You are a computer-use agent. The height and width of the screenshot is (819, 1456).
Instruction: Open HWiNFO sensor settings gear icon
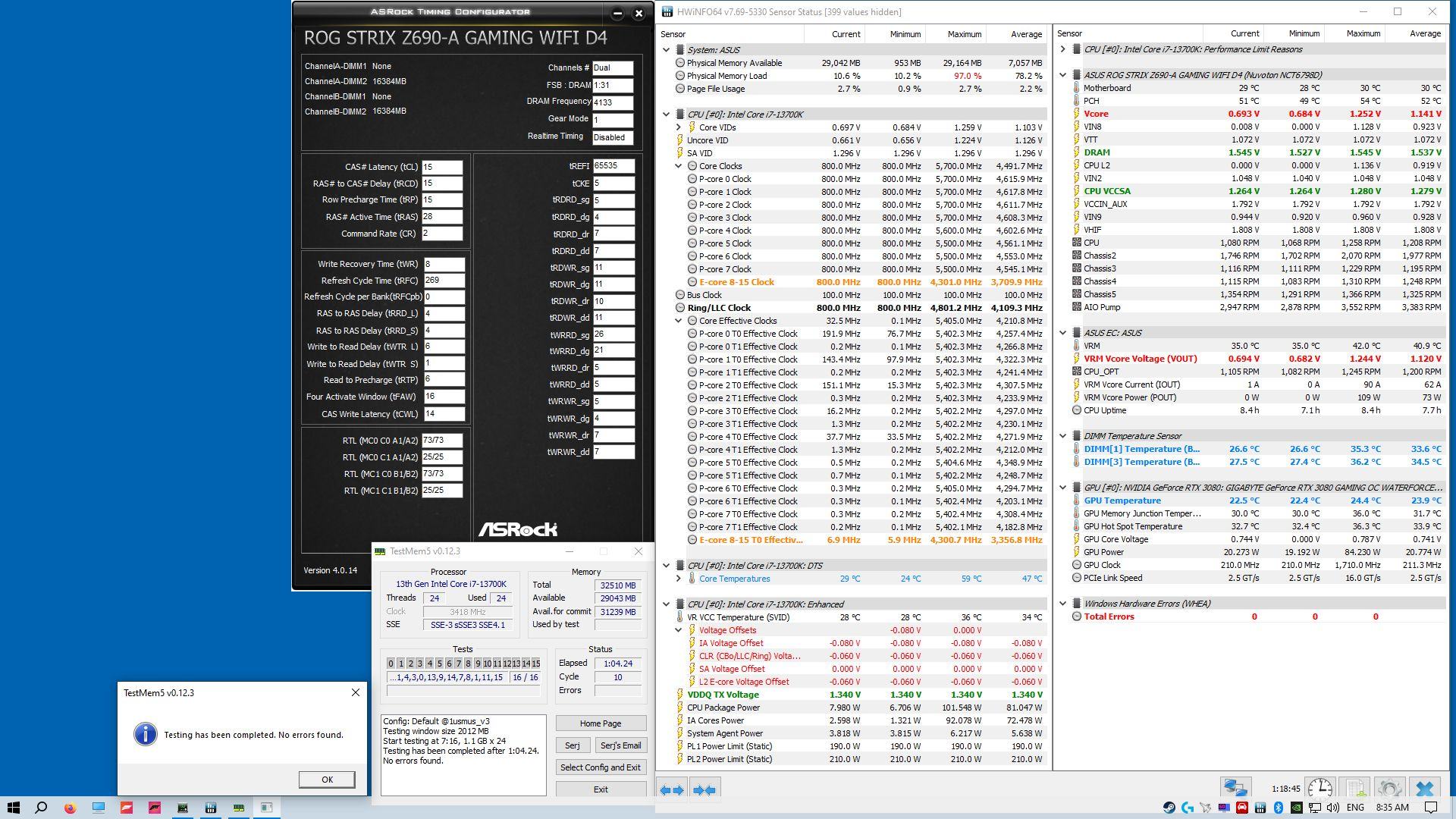tap(1389, 789)
